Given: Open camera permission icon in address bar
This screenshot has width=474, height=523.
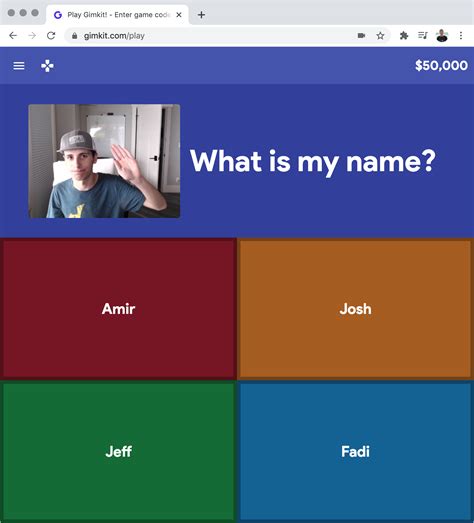Looking at the screenshot, I should coord(361,35).
